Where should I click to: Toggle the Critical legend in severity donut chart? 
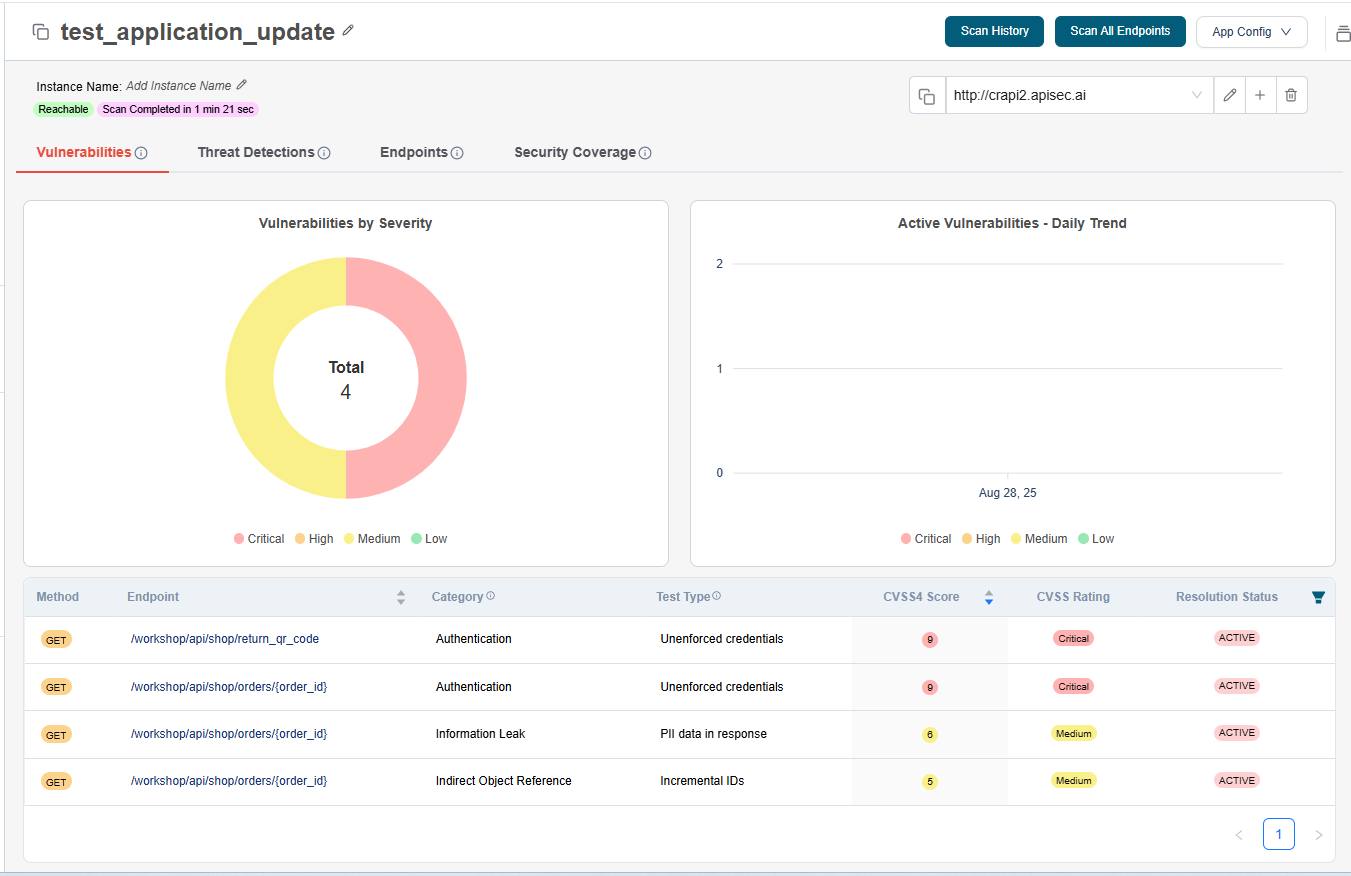(x=259, y=539)
